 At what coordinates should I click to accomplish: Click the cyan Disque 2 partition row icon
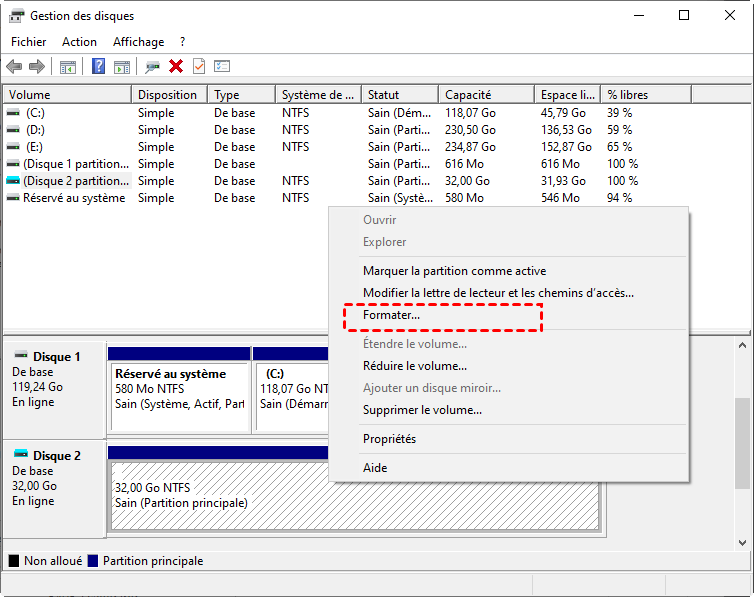pos(13,181)
